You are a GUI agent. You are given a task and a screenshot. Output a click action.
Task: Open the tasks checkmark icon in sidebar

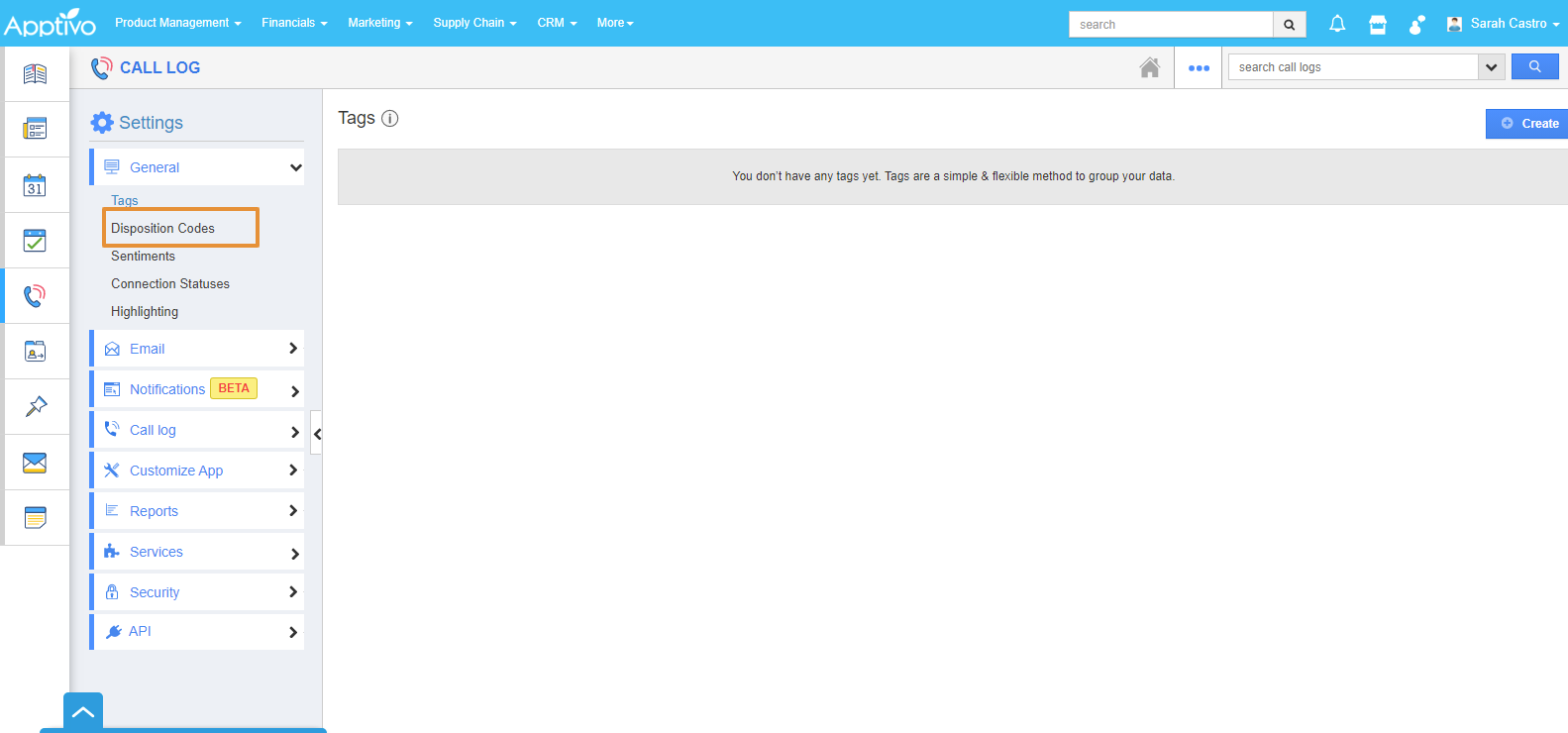pyautogui.click(x=35, y=241)
